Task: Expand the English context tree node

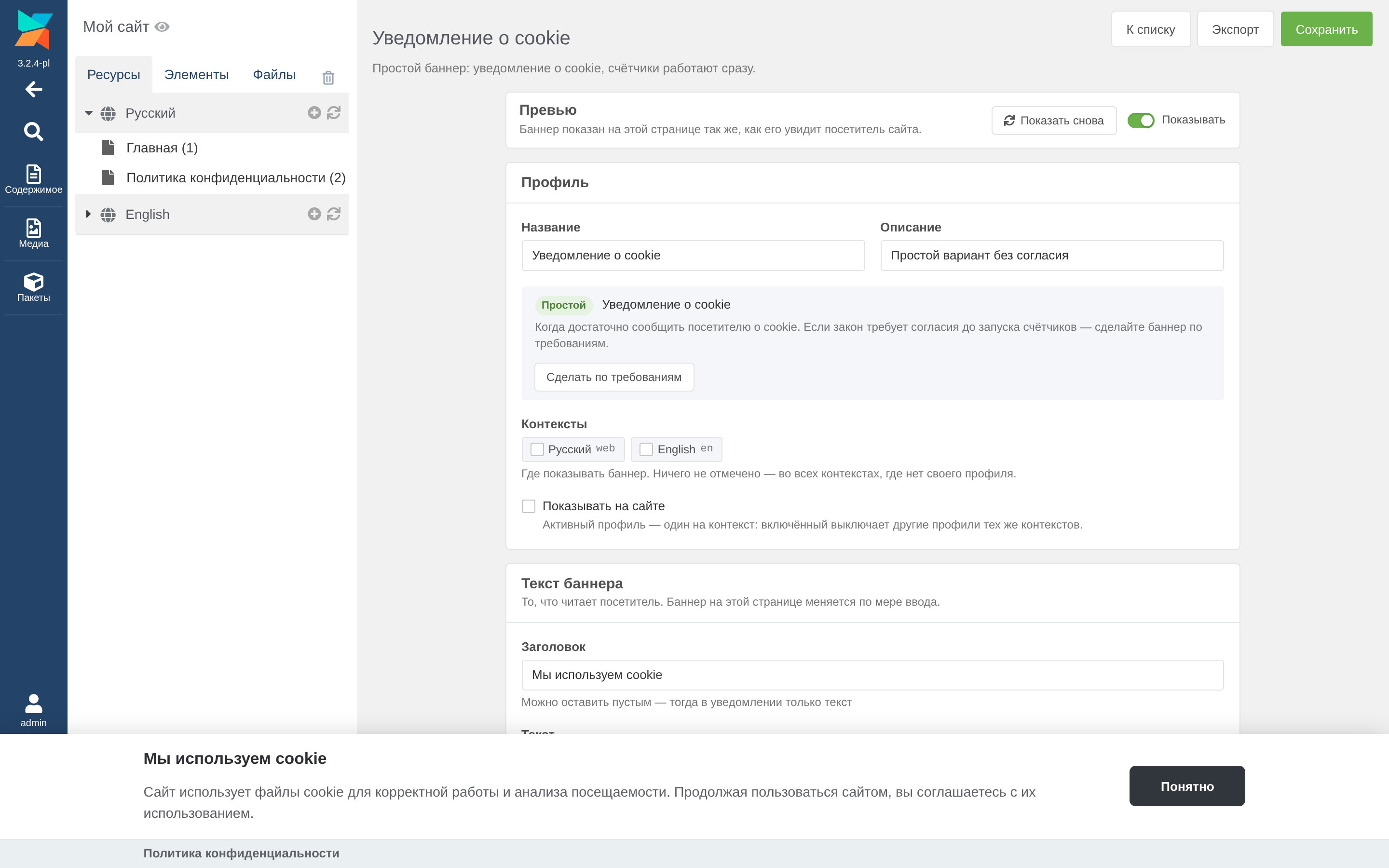Action: tap(88, 214)
